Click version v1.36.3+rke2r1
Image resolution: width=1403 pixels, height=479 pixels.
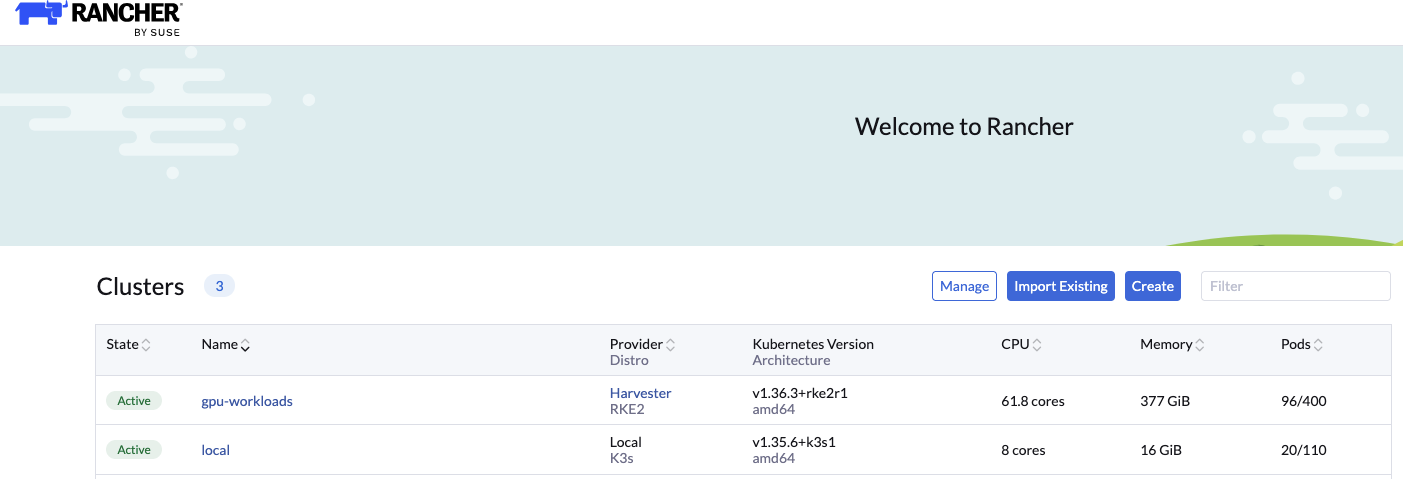(x=800, y=393)
